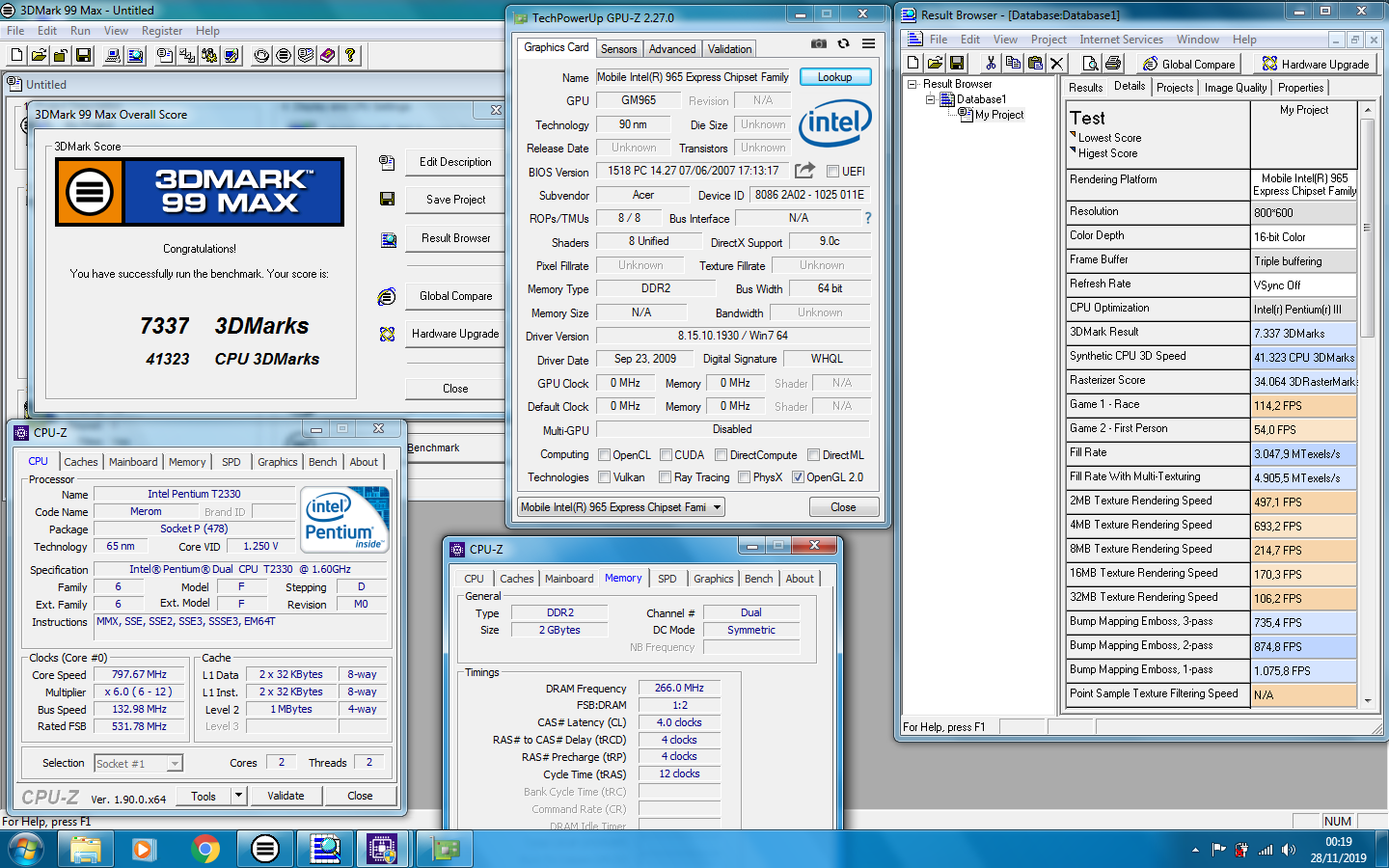Click the Cut scissors icon in Result Browser
The image size is (1389, 868).
991,64
